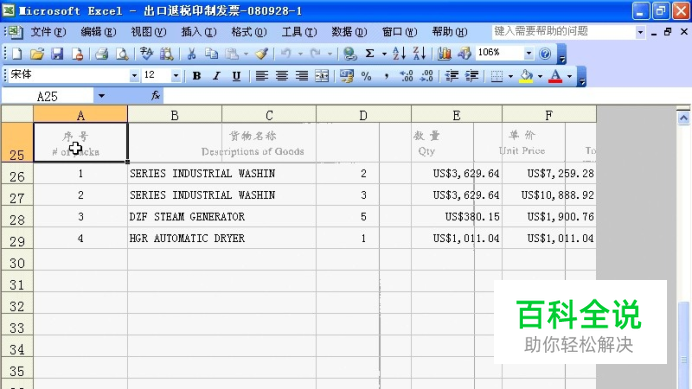The width and height of the screenshot is (692, 389).
Task: Click the Undo arrow icon
Action: pos(286,54)
